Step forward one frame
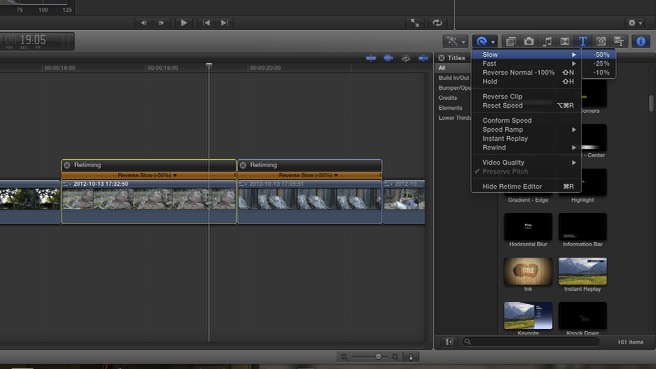656x369 pixels. tap(161, 23)
